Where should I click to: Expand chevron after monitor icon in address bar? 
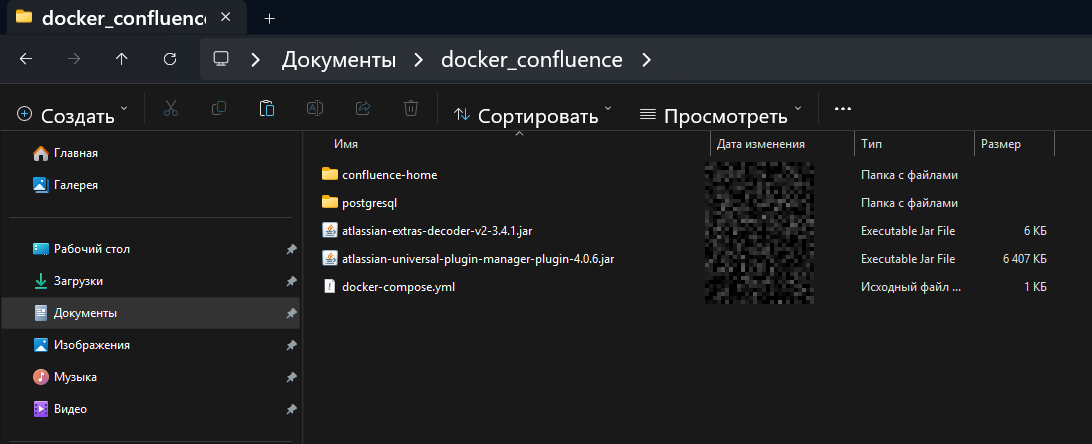tap(256, 60)
